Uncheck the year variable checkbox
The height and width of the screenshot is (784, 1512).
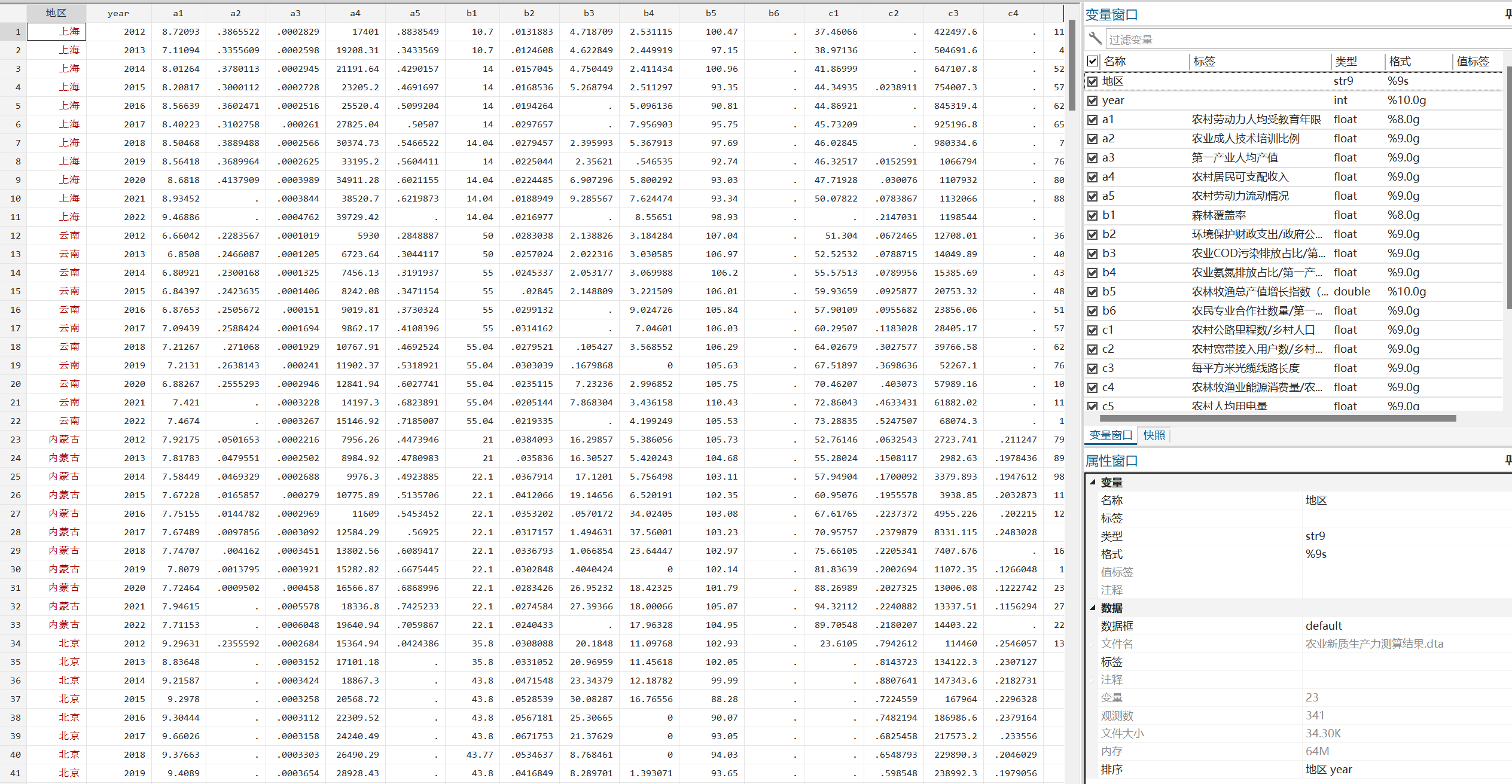coord(1093,100)
